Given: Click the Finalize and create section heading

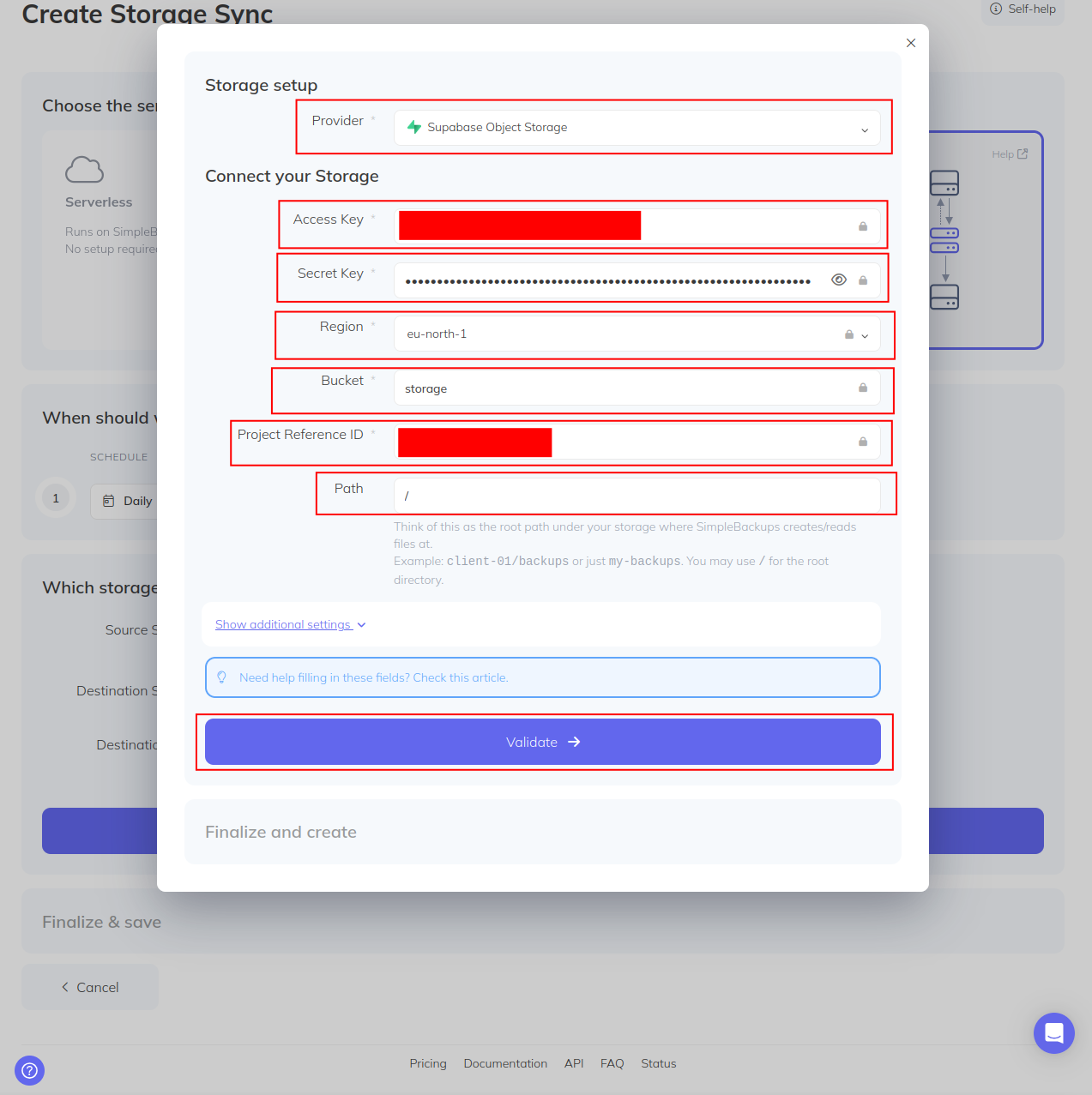Looking at the screenshot, I should [281, 832].
